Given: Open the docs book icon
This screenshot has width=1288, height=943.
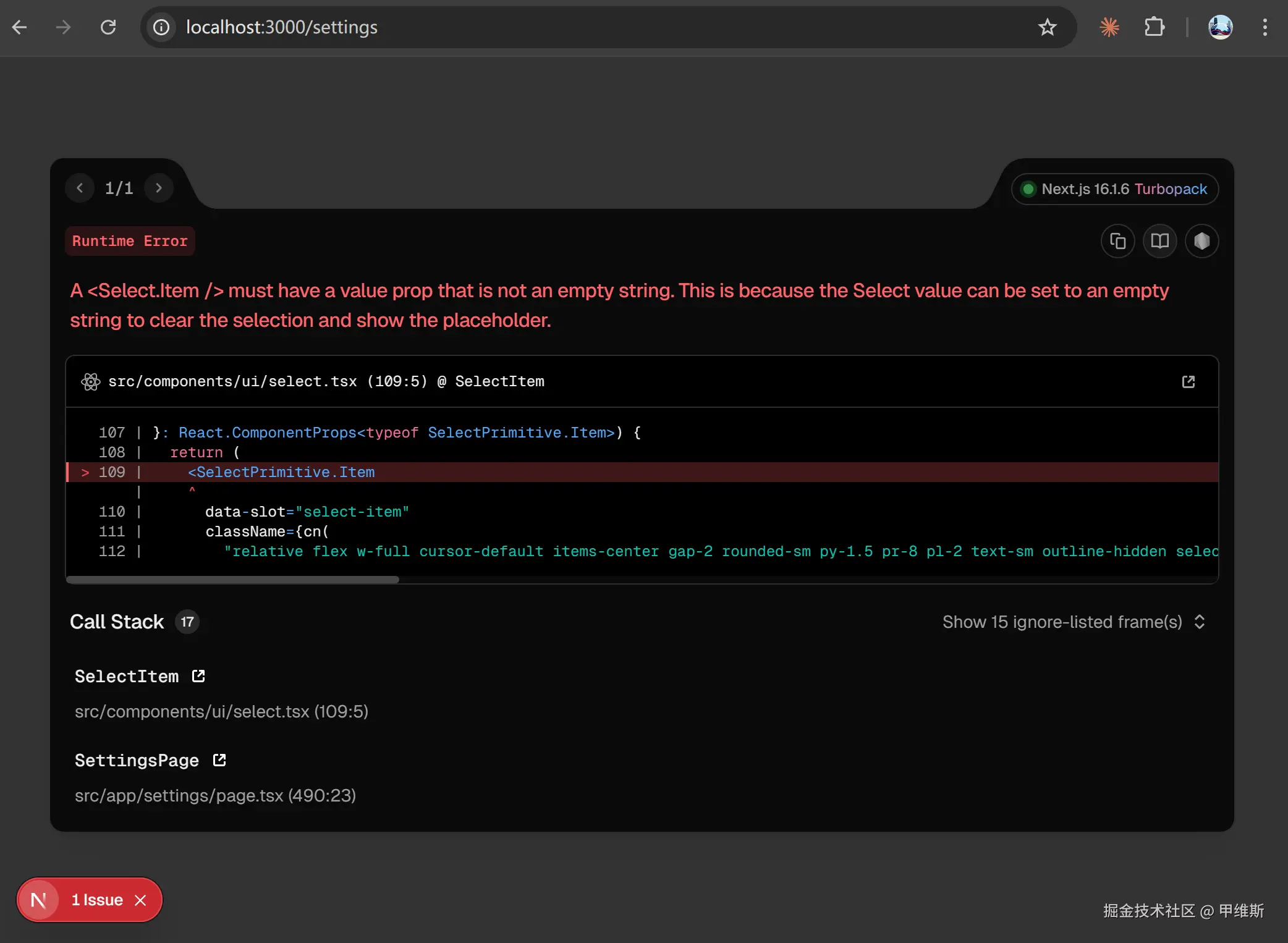Looking at the screenshot, I should pos(1159,241).
